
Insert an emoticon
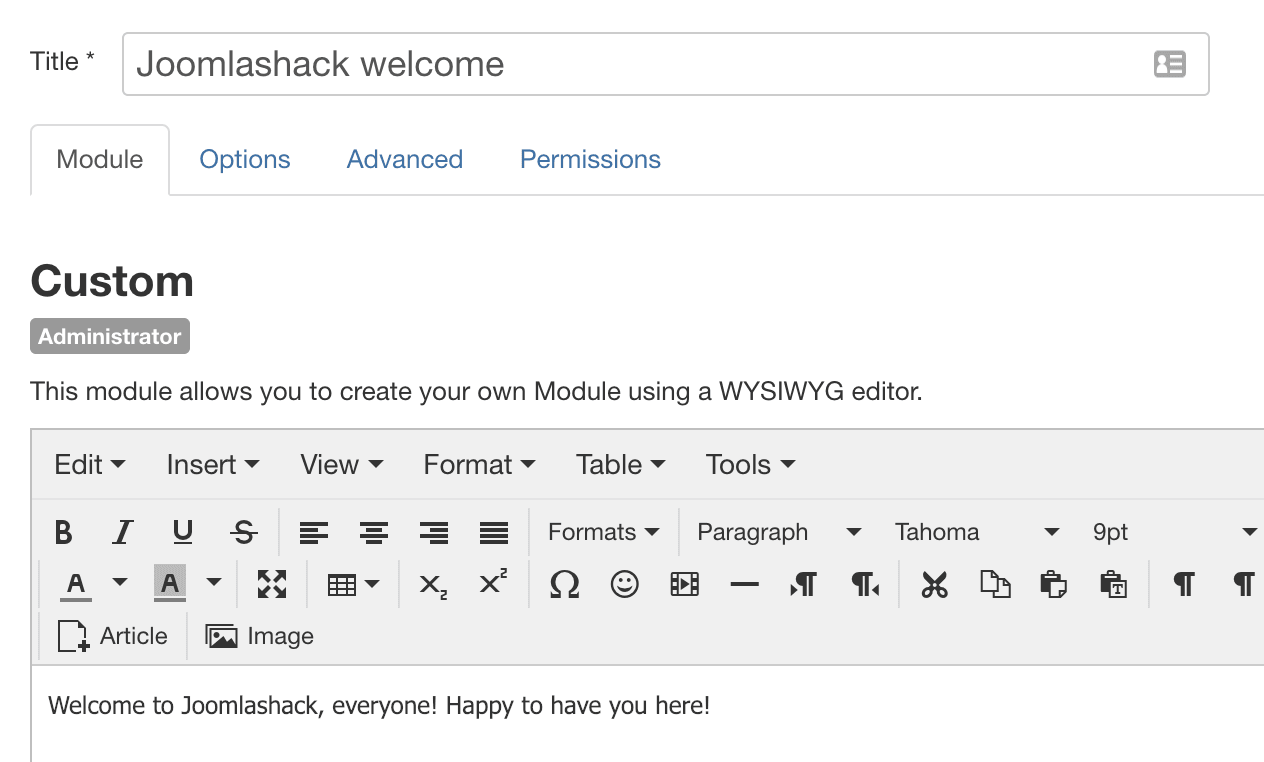click(625, 584)
